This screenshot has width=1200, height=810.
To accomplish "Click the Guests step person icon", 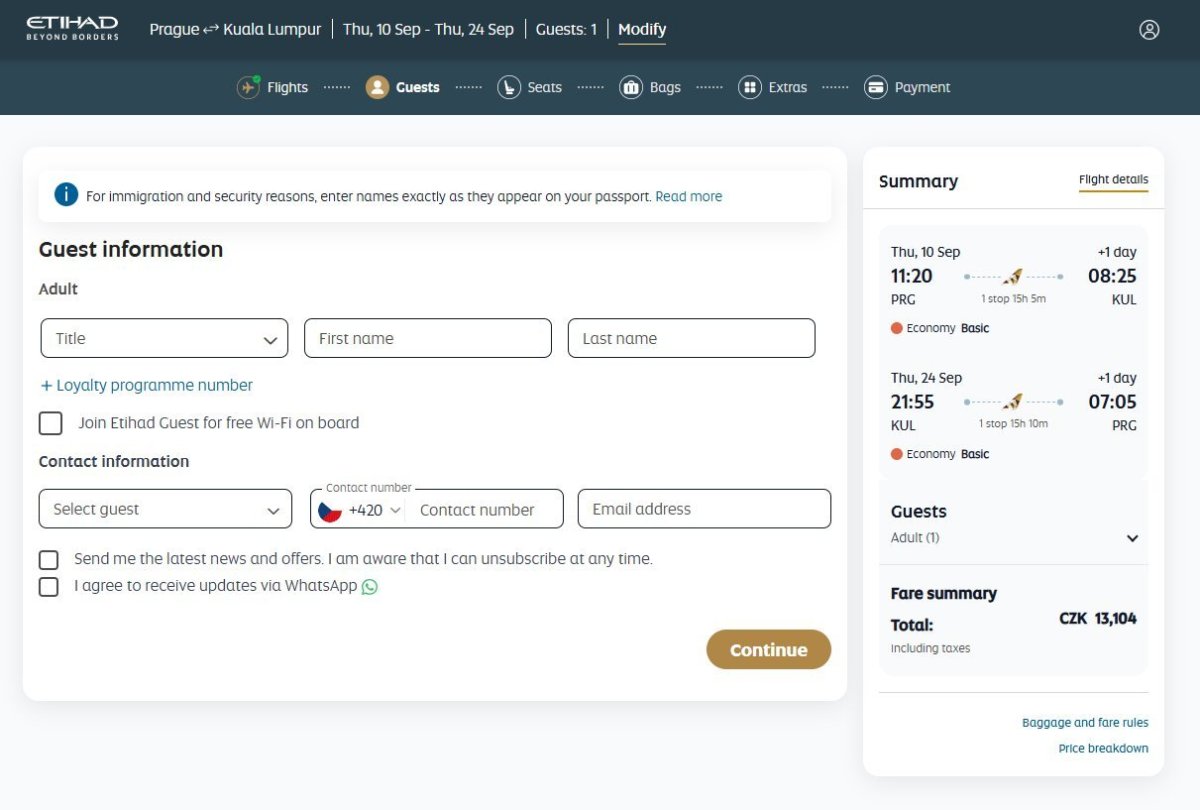I will tap(377, 87).
